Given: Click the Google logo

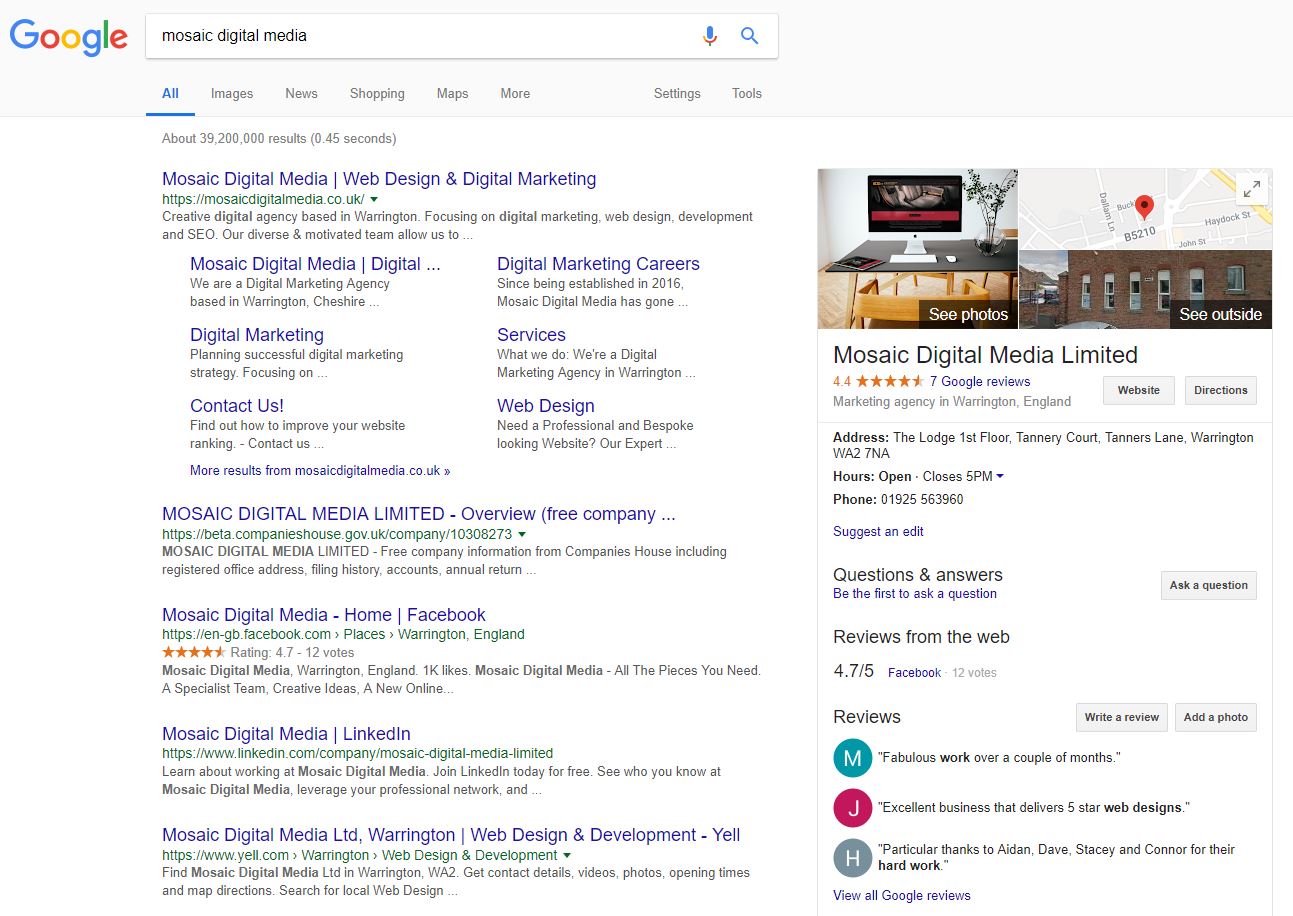Looking at the screenshot, I should [x=69, y=37].
